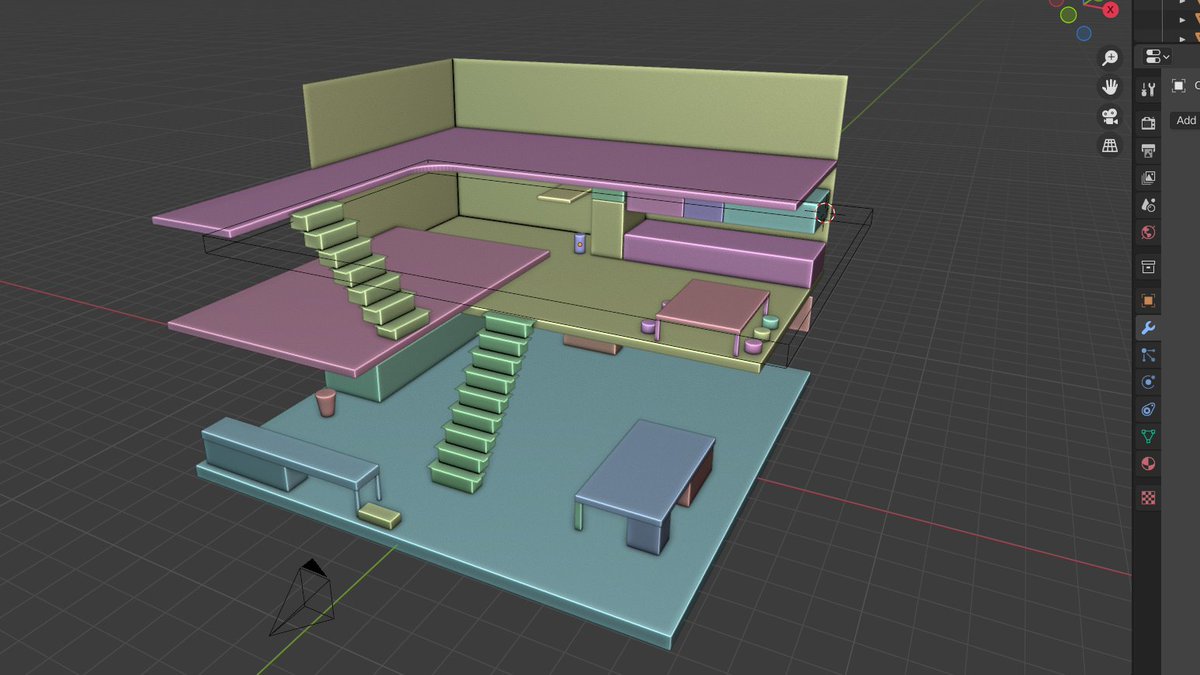1200x675 pixels.
Task: Select the Modifiers wrench tab
Action: (1148, 328)
